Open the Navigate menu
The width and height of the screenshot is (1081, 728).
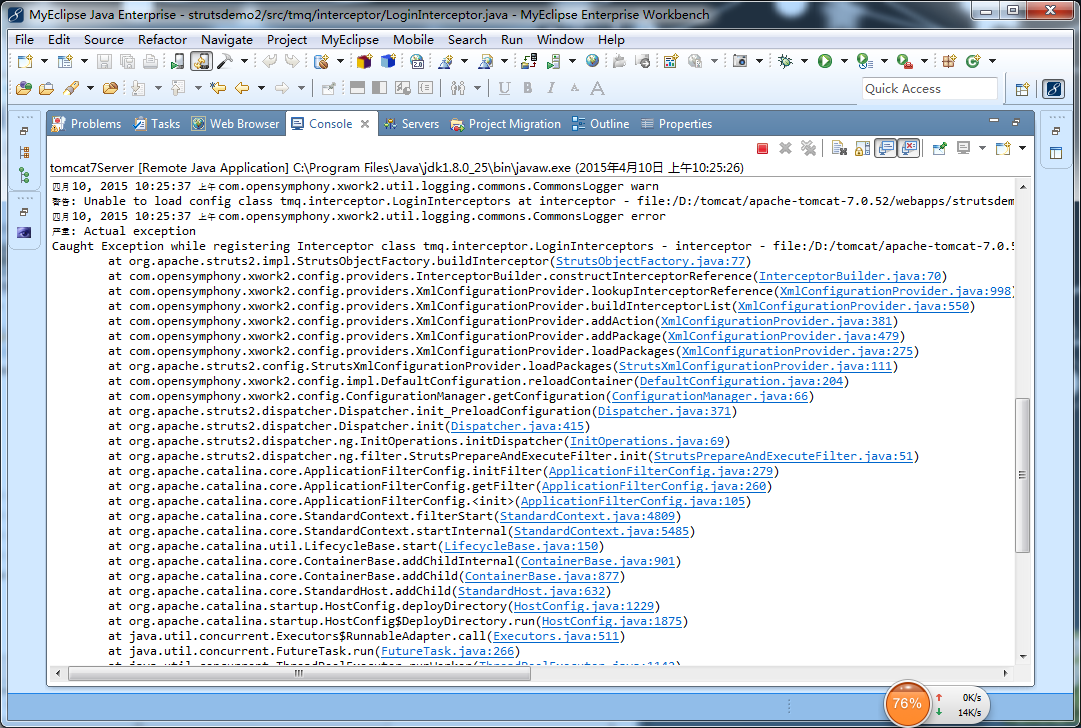tap(227, 40)
